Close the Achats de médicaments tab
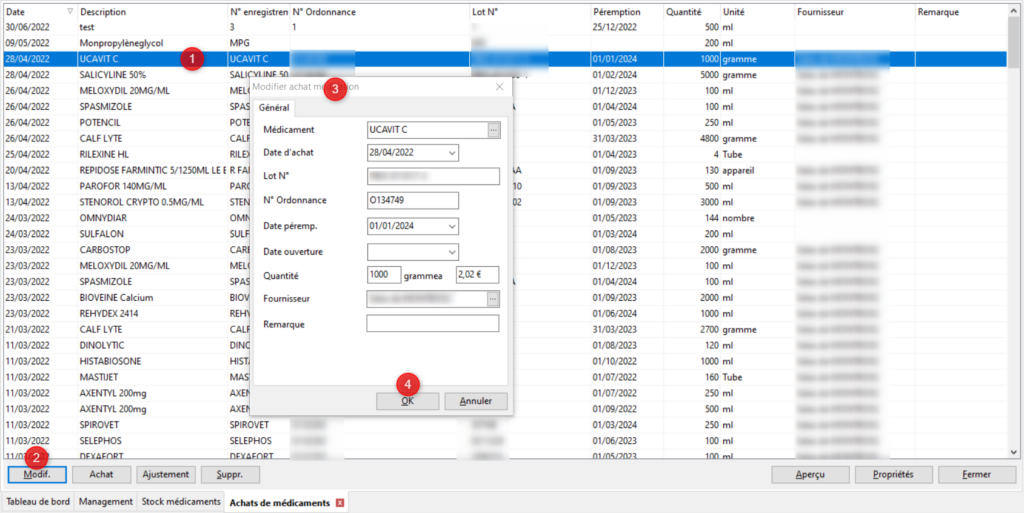 pos(340,502)
